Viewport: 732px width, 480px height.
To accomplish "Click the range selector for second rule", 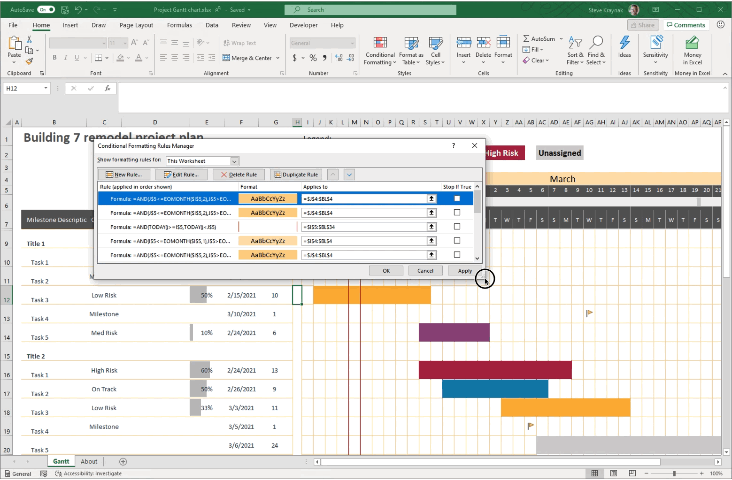I will [431, 213].
